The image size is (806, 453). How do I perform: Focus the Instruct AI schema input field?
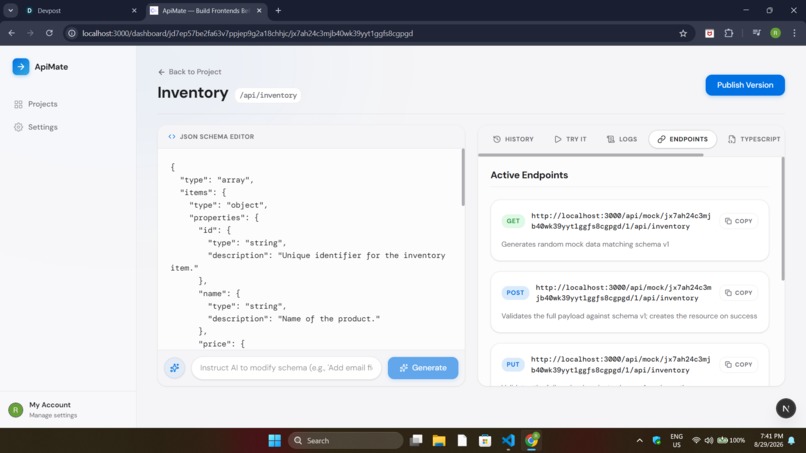click(286, 368)
